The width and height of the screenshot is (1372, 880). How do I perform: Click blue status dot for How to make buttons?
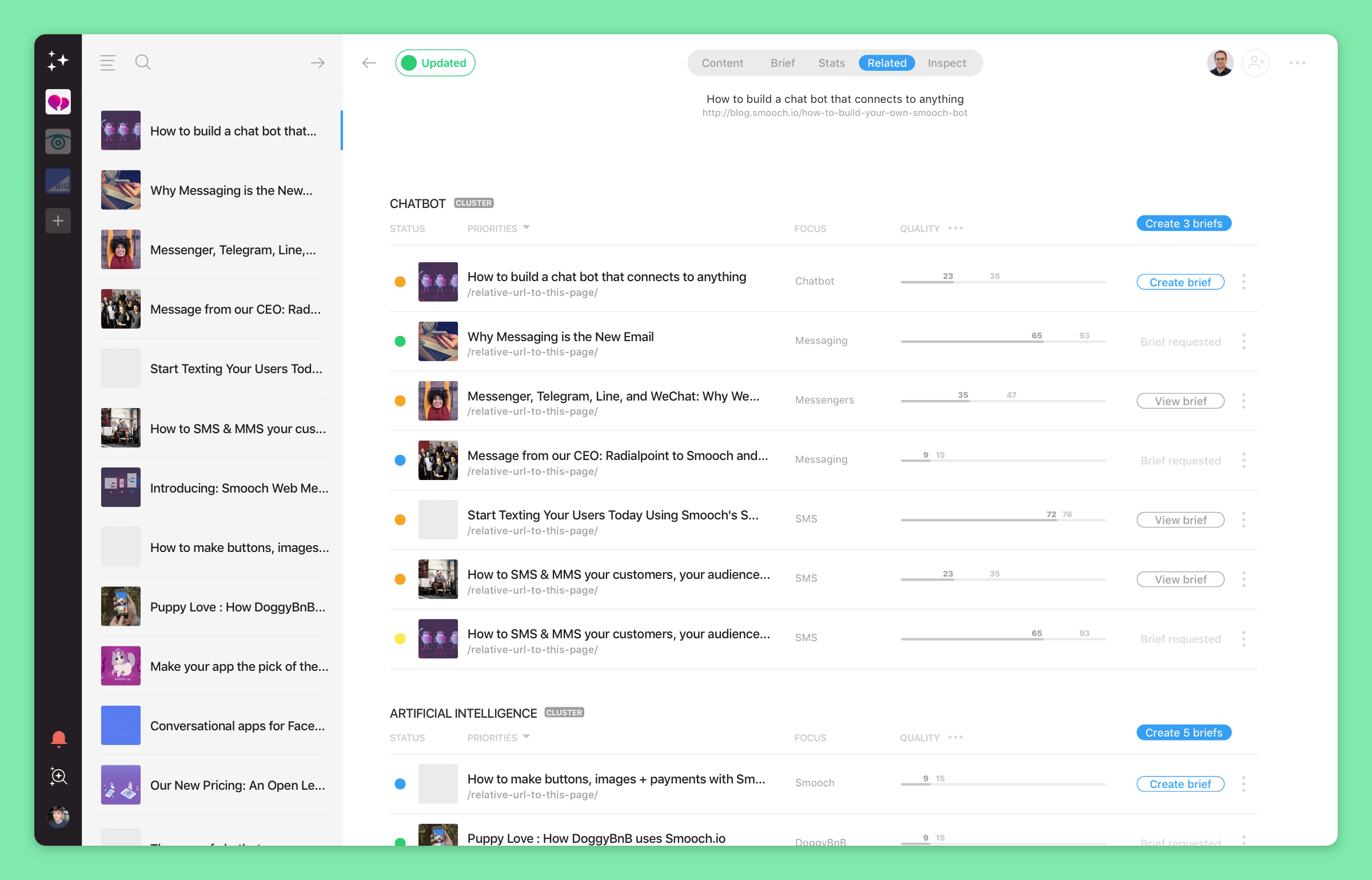pos(400,784)
